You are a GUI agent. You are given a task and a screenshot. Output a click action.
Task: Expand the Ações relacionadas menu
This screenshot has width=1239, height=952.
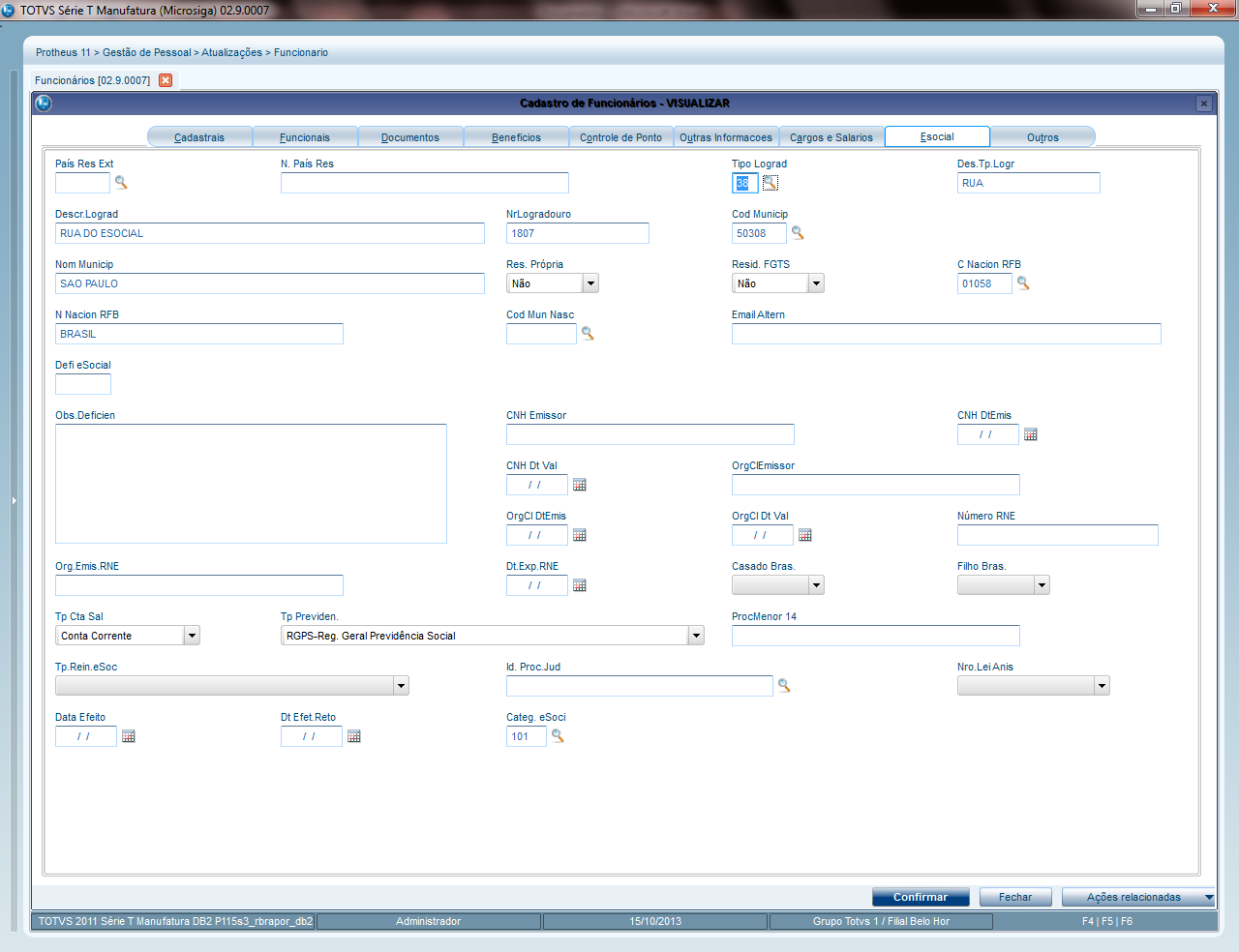pyautogui.click(x=1138, y=897)
